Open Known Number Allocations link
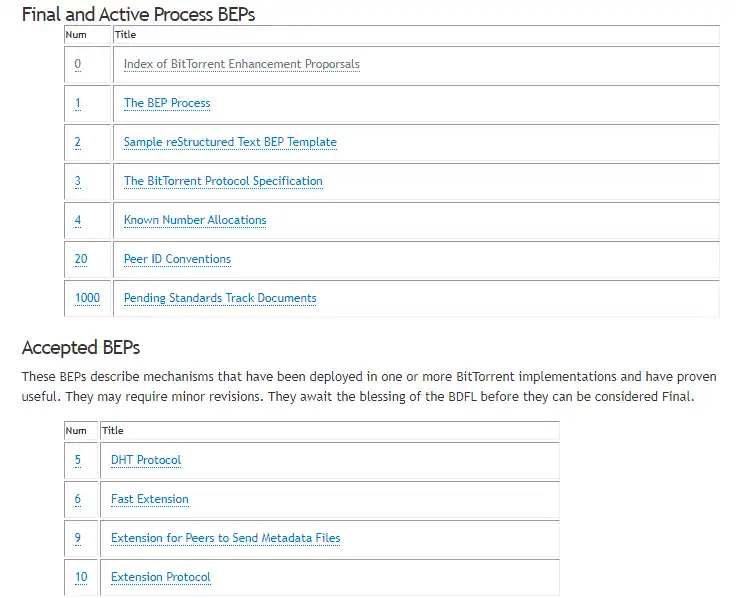736x598 pixels. (195, 220)
